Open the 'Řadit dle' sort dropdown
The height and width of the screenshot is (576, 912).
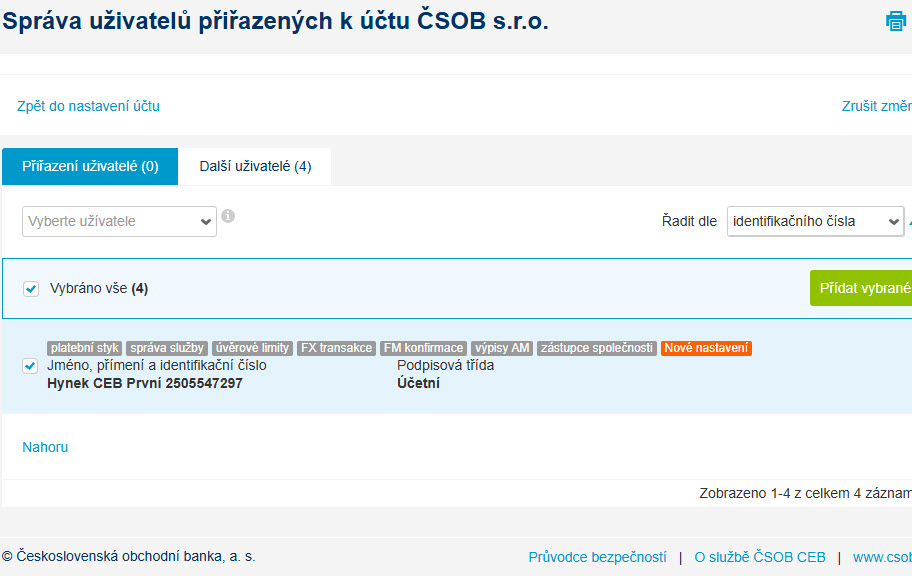pyautogui.click(x=815, y=222)
